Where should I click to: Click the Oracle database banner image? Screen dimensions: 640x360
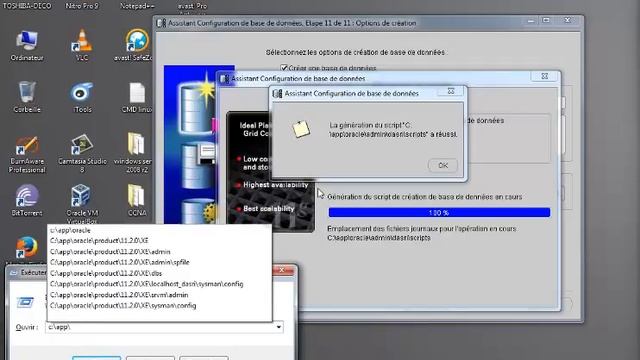coord(191,144)
